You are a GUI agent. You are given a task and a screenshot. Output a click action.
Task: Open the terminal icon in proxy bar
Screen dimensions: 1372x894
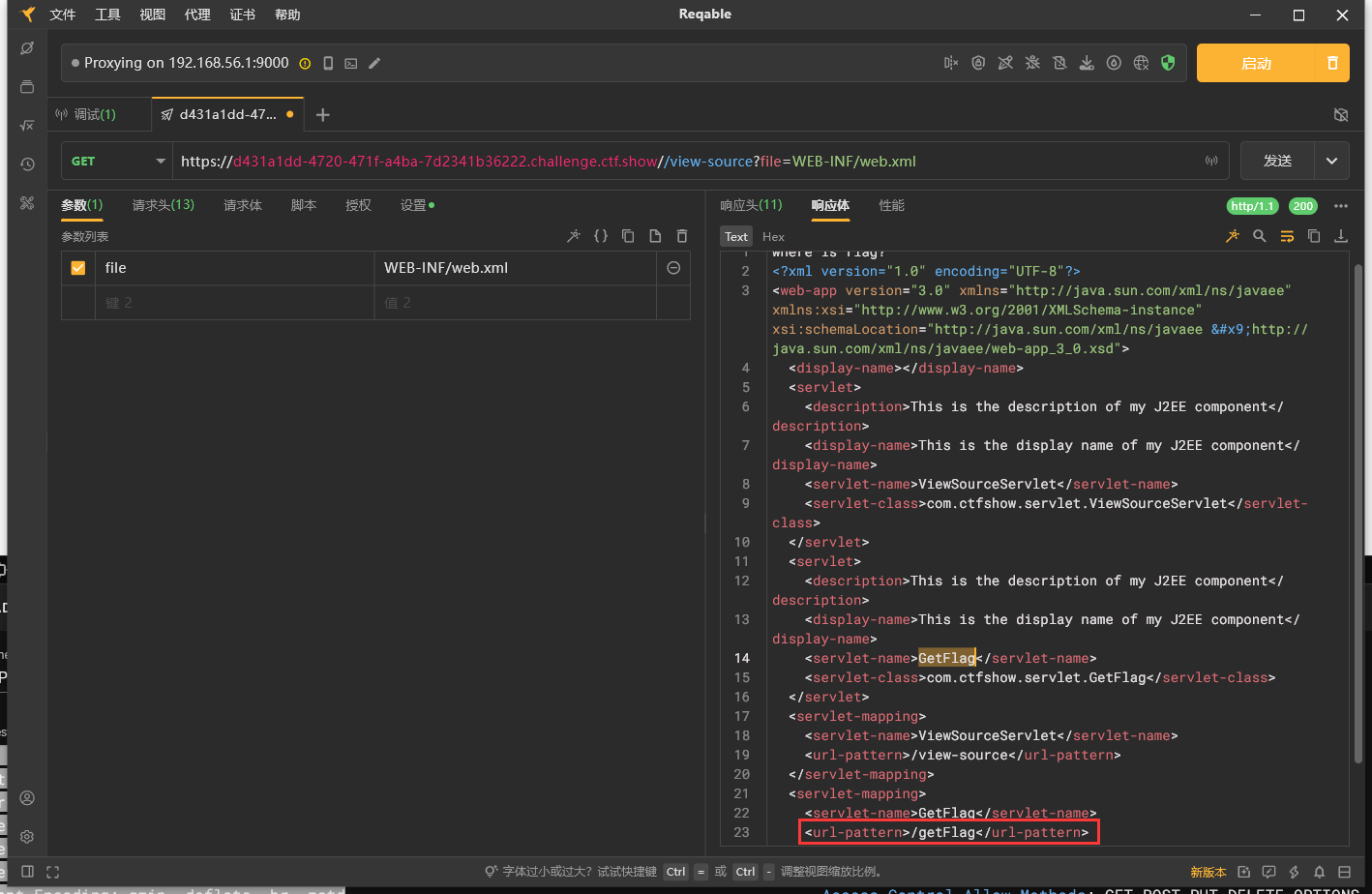351,63
